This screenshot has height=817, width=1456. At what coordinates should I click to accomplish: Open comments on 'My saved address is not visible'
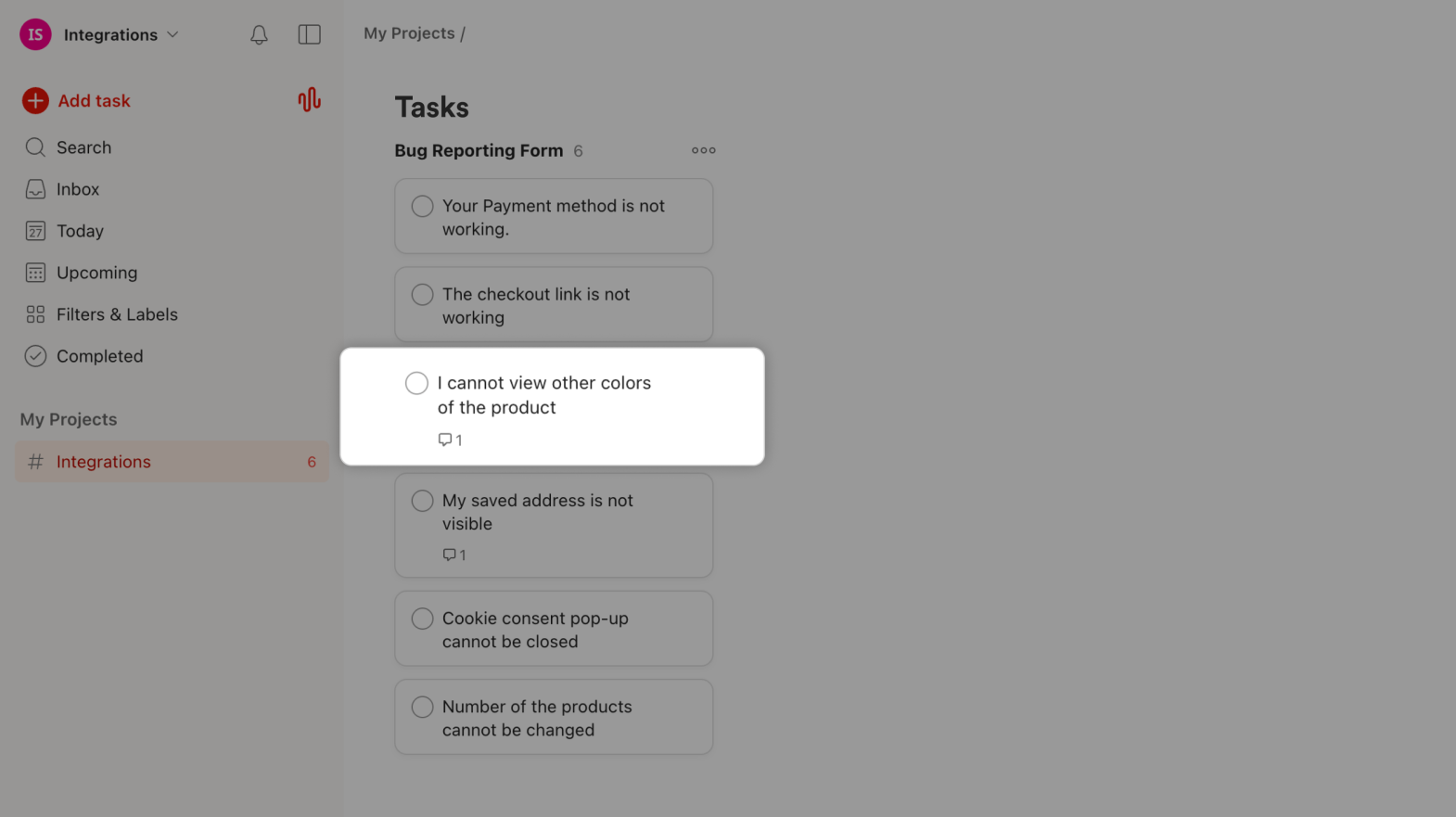click(x=454, y=555)
